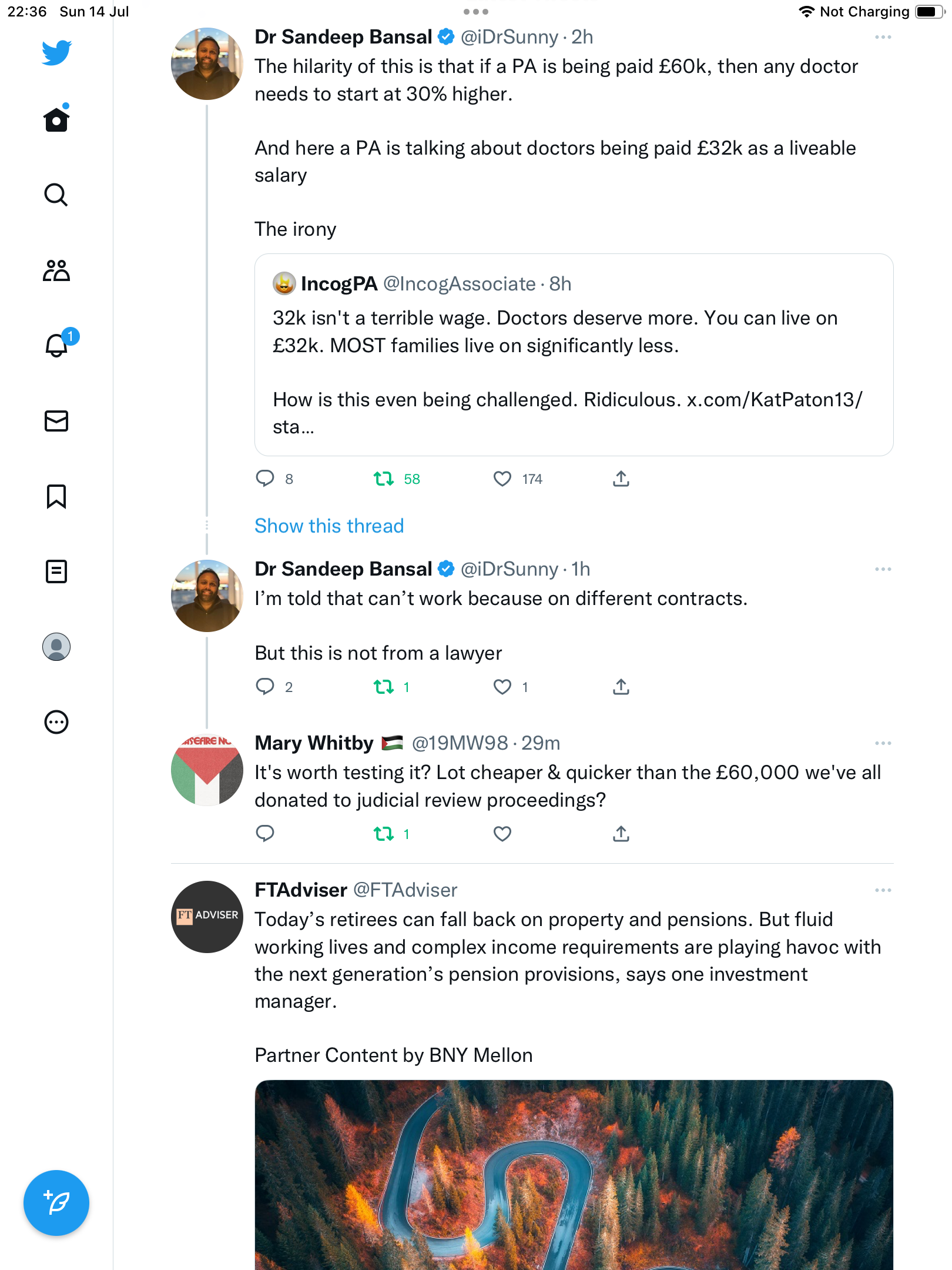Image resolution: width=952 pixels, height=1270 pixels.
Task: Open the Home feed icon
Action: pos(56,120)
